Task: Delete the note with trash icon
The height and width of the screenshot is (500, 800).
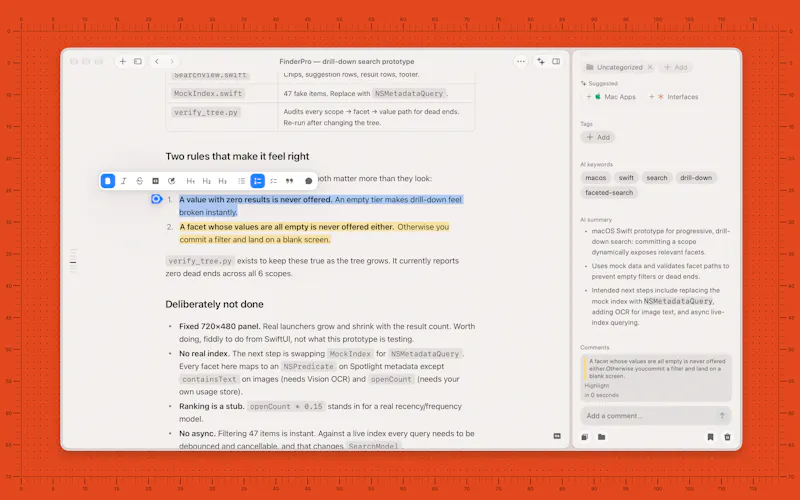Action: pyautogui.click(x=728, y=437)
